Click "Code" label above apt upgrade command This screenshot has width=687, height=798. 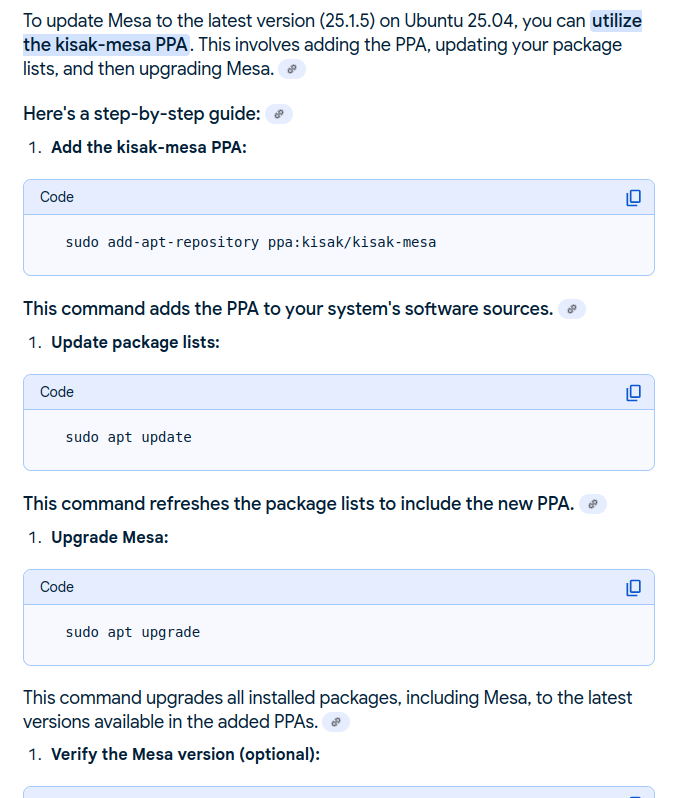click(x=57, y=587)
